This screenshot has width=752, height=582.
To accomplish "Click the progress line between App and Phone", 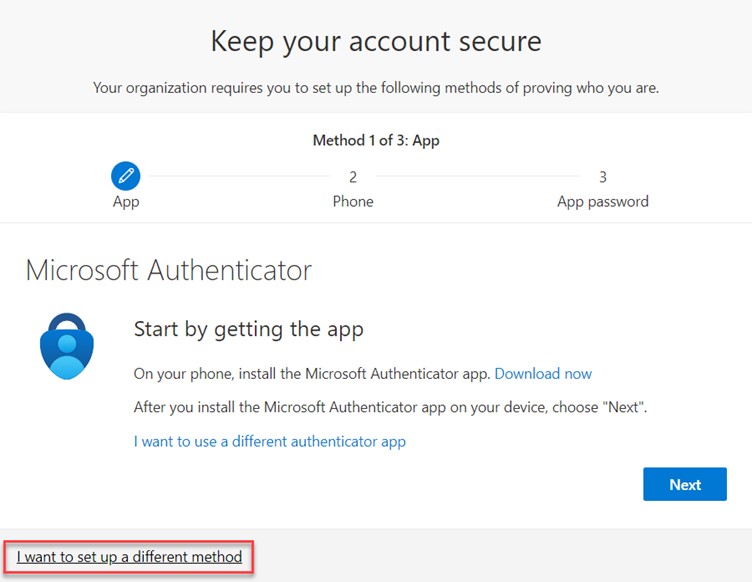I will coord(239,176).
